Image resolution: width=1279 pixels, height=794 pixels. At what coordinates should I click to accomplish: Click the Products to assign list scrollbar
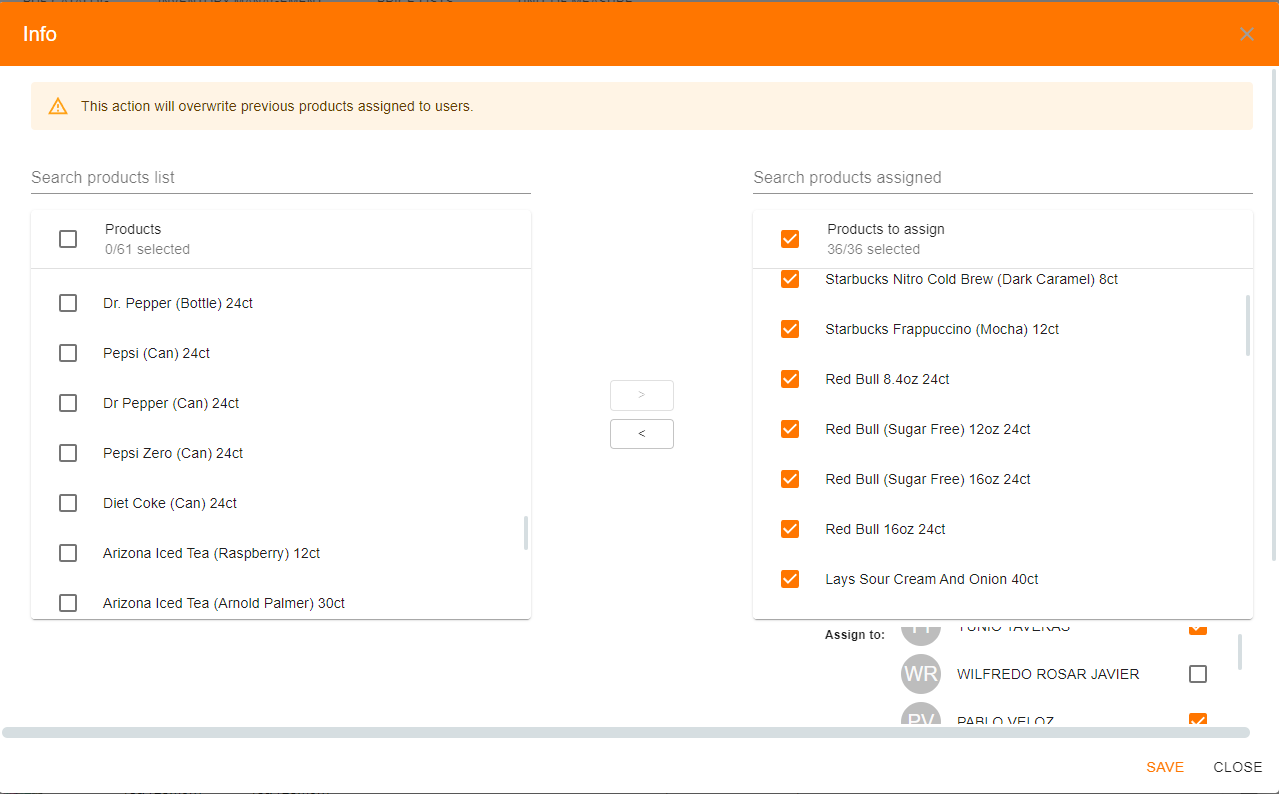(x=1248, y=325)
